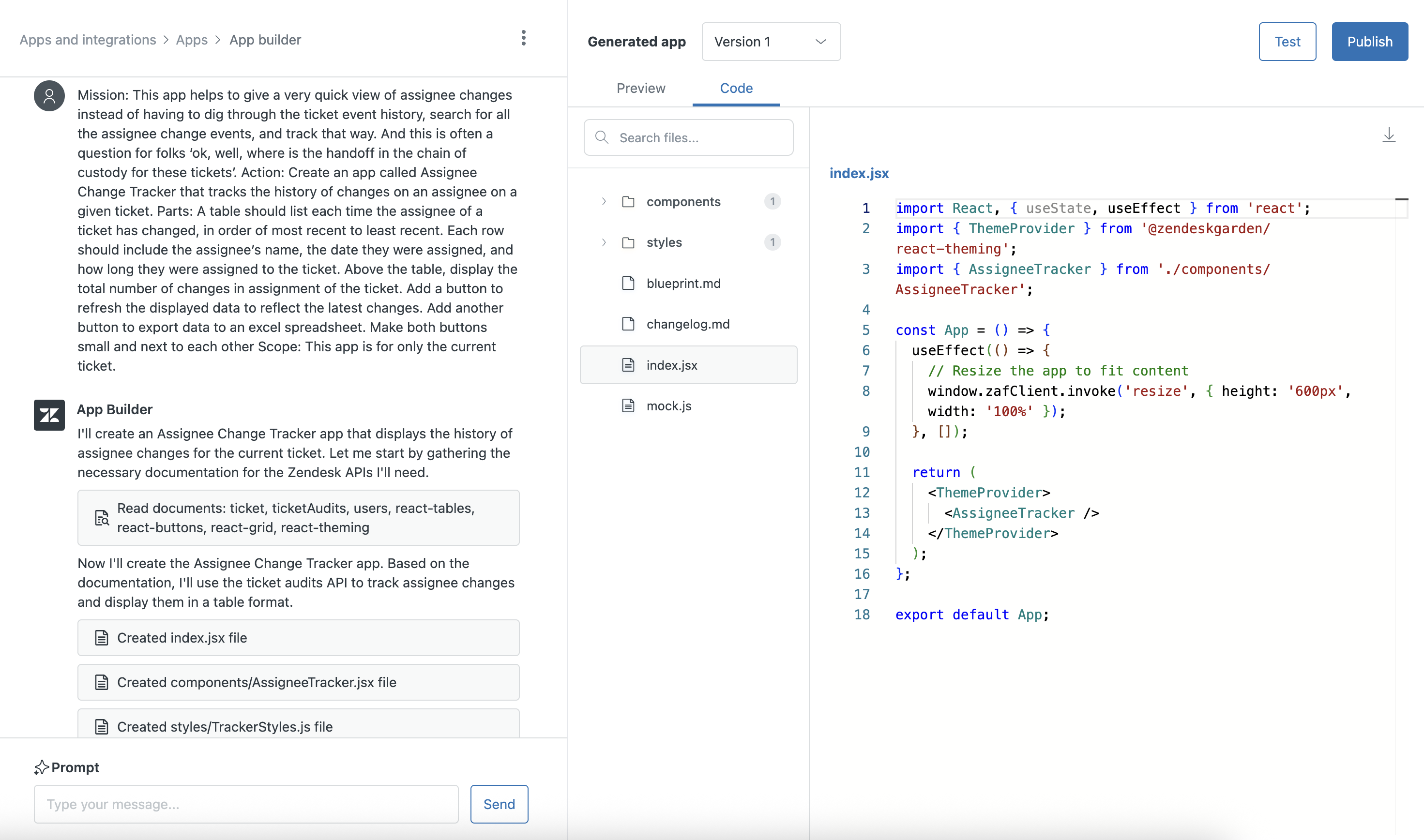Click the Publish button
Image resolution: width=1424 pixels, height=840 pixels.
1369,41
